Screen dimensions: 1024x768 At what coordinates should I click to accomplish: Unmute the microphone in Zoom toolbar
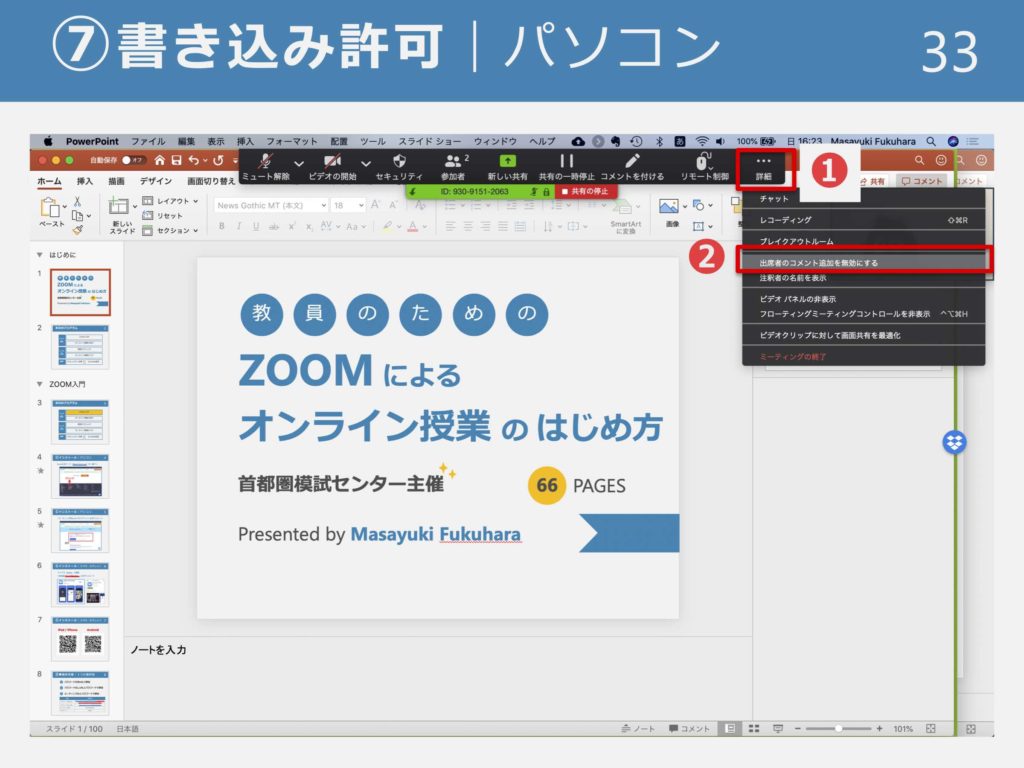pyautogui.click(x=265, y=167)
